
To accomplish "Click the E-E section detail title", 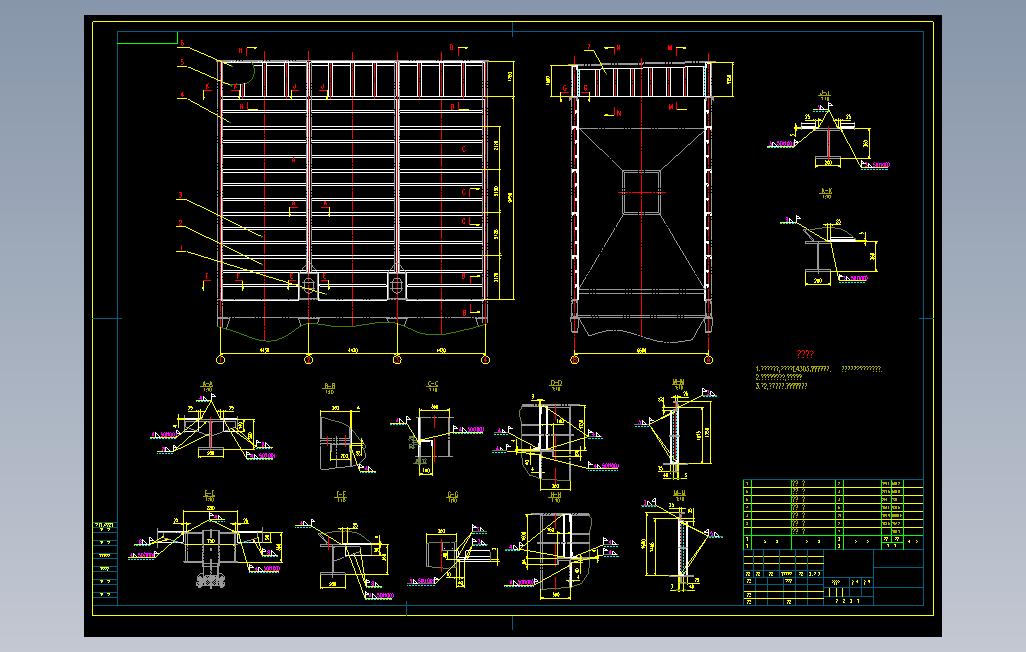I will (x=209, y=494).
